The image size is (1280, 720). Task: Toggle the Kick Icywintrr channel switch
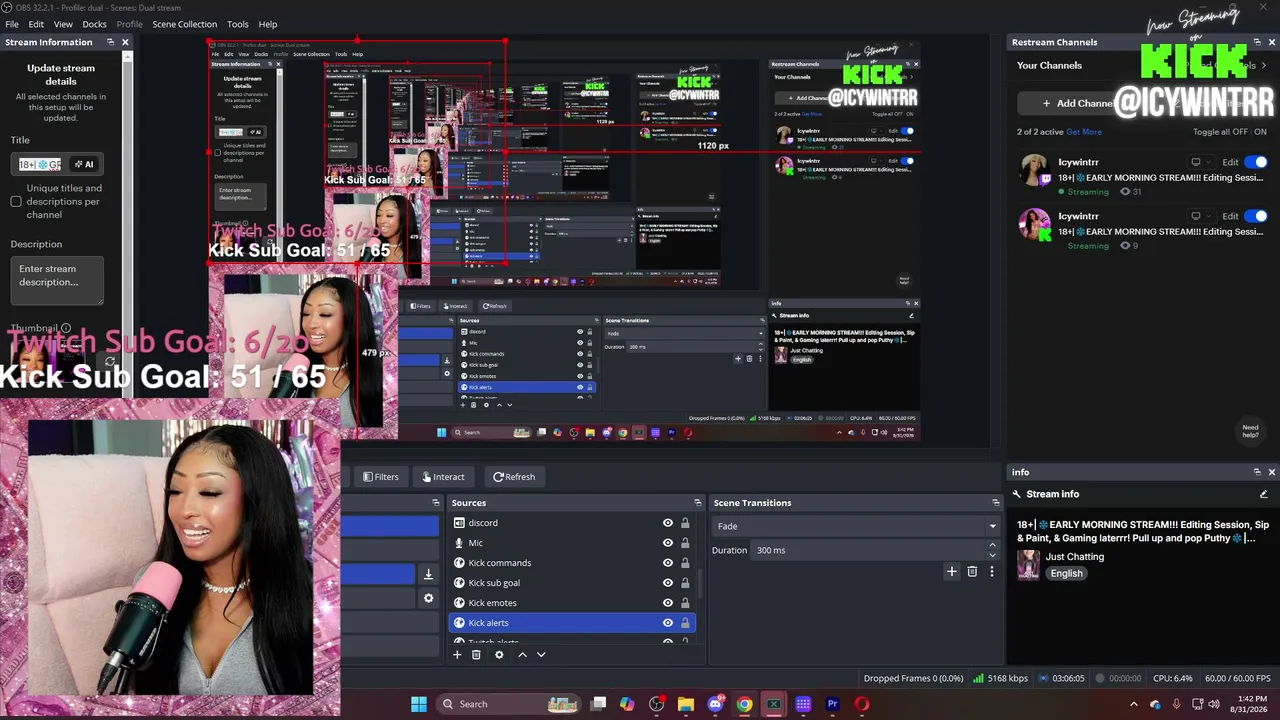pos(1256,216)
